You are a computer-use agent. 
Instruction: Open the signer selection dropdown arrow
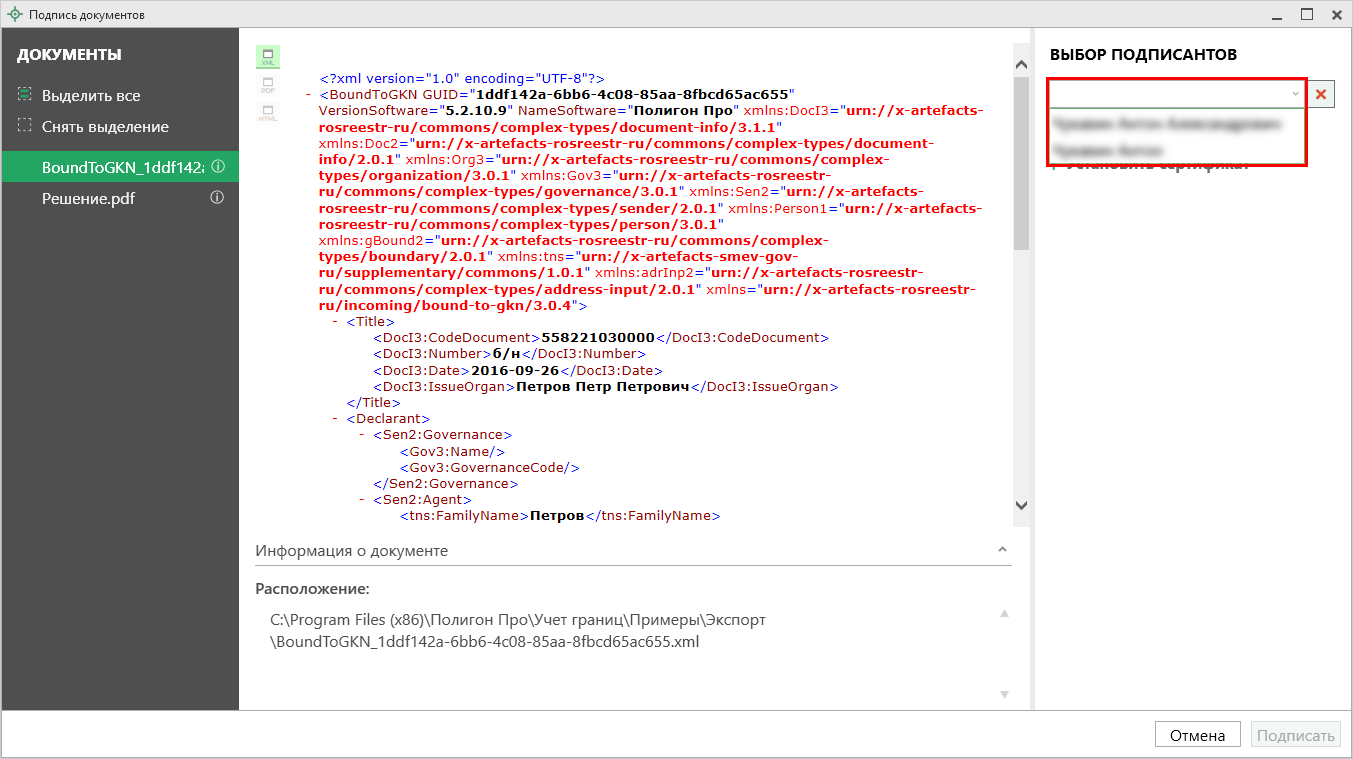pos(1295,94)
